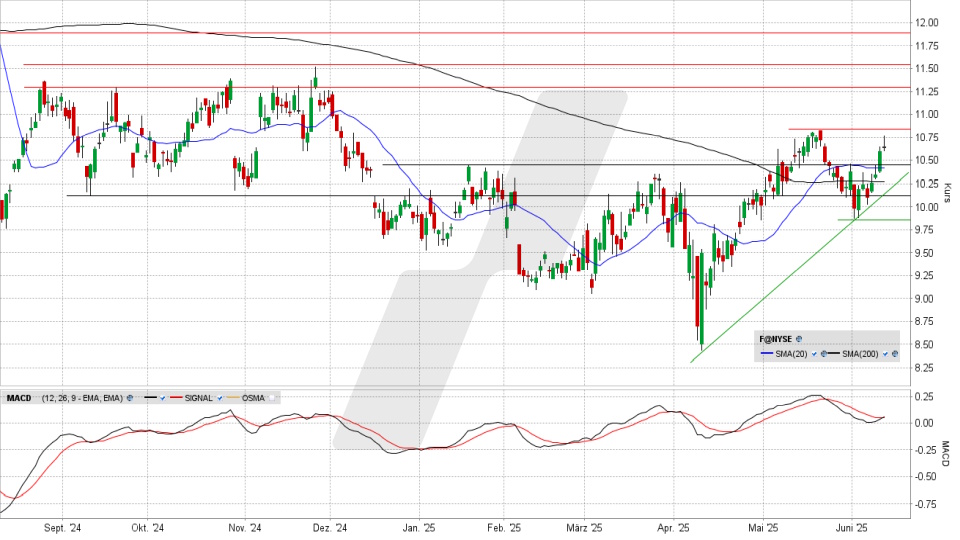Viewport: 960px width, 540px height.
Task: Click the Okt. '24 date label
Action: [x=147, y=528]
